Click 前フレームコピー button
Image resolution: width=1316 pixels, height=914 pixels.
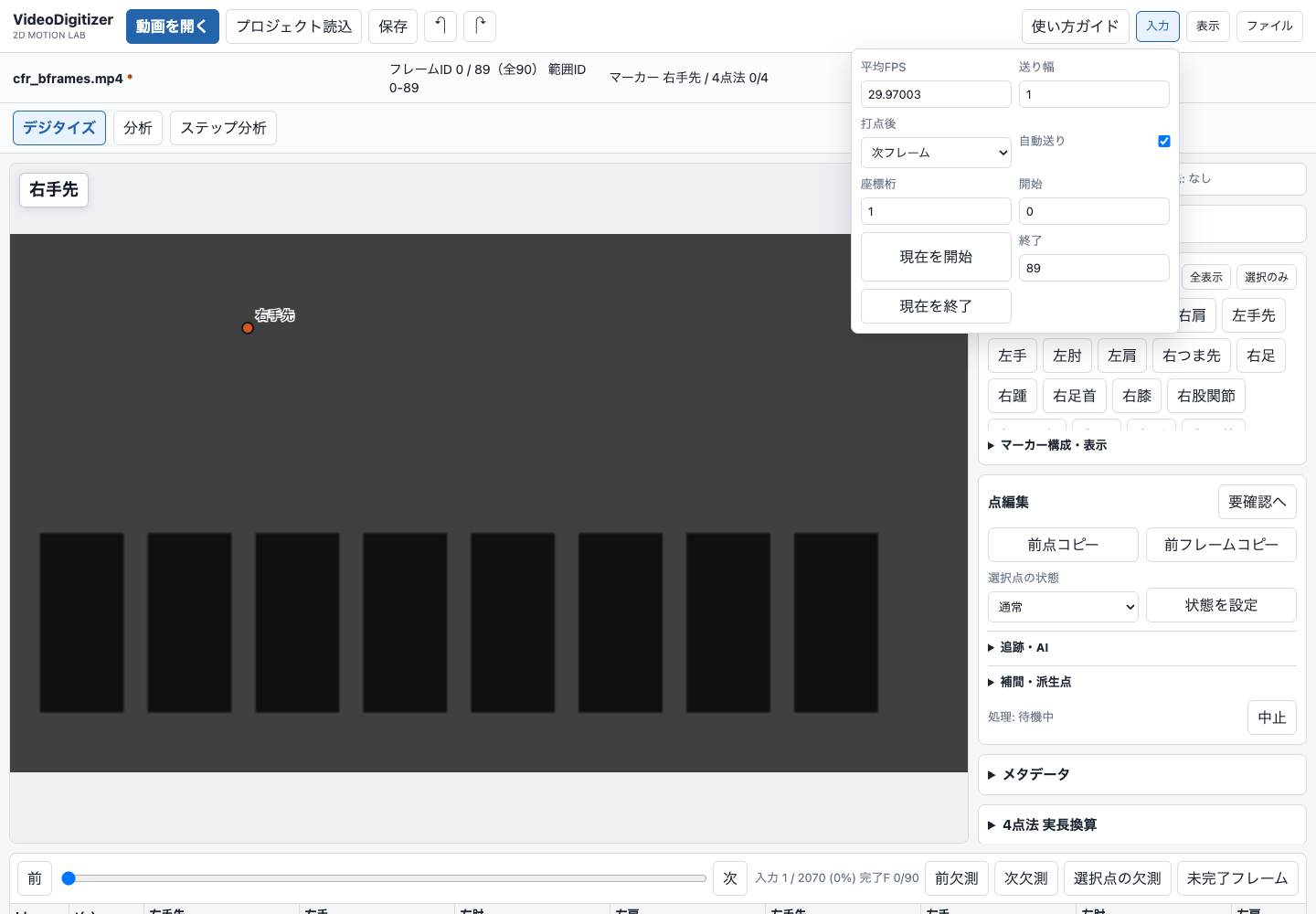(x=1221, y=545)
